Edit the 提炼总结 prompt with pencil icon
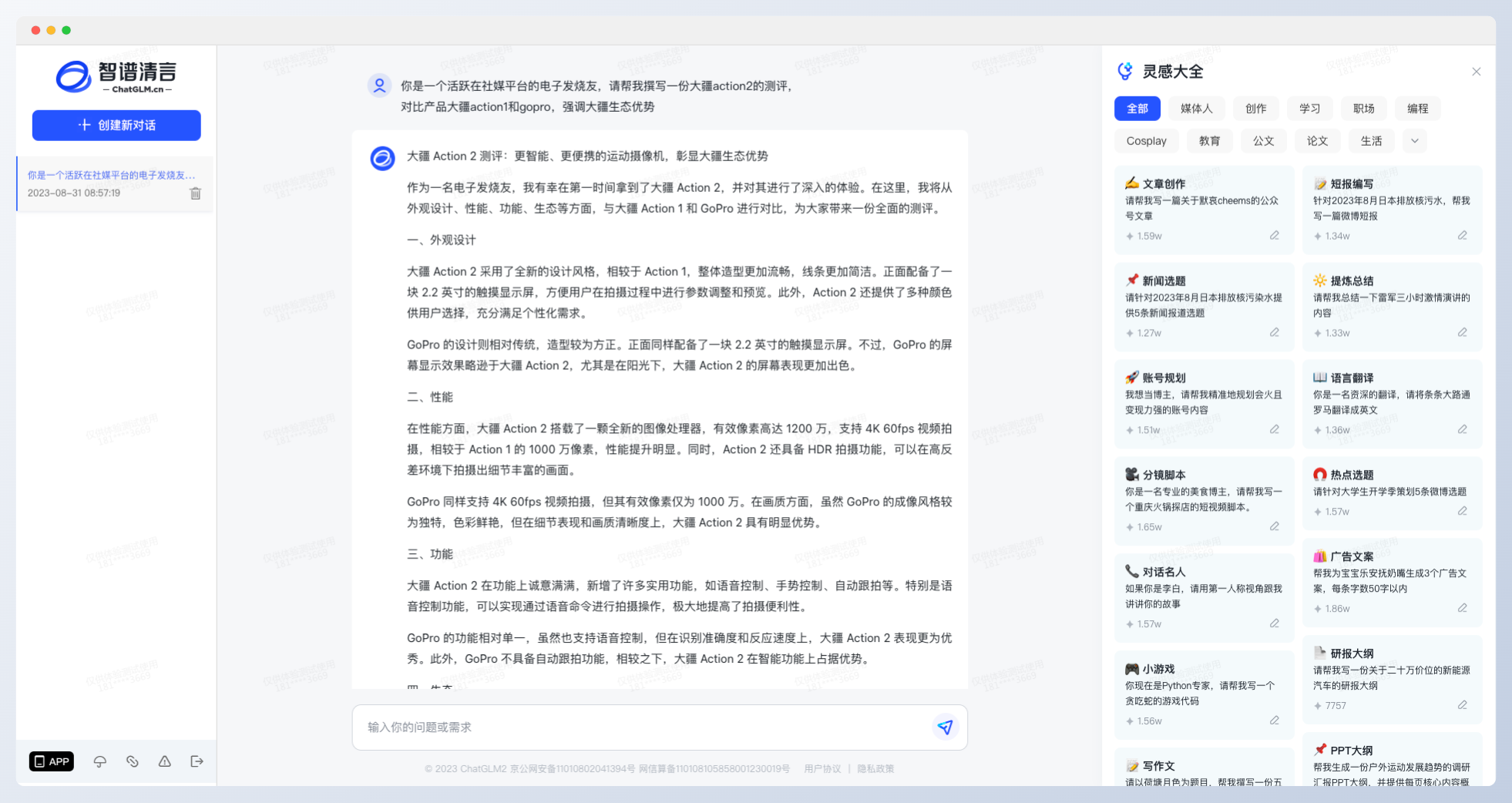Image resolution: width=1512 pixels, height=803 pixels. (x=1463, y=333)
